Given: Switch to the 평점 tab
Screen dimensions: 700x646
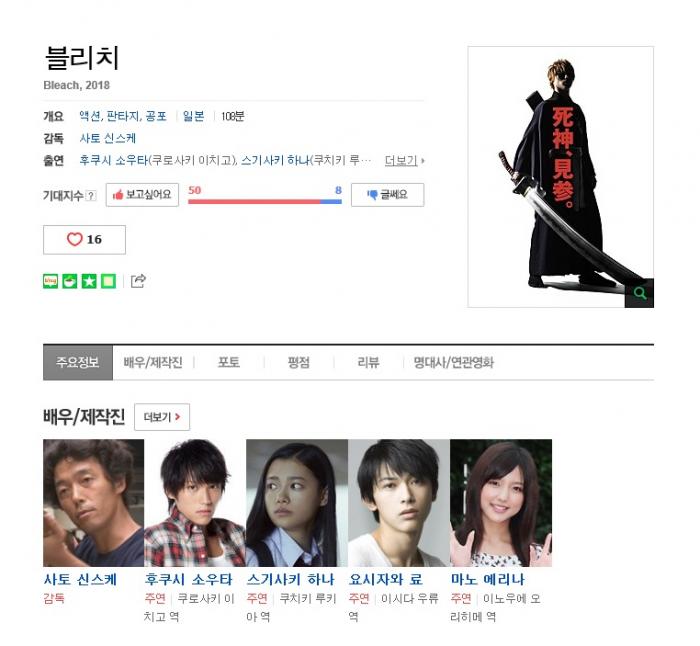Looking at the screenshot, I should [299, 363].
